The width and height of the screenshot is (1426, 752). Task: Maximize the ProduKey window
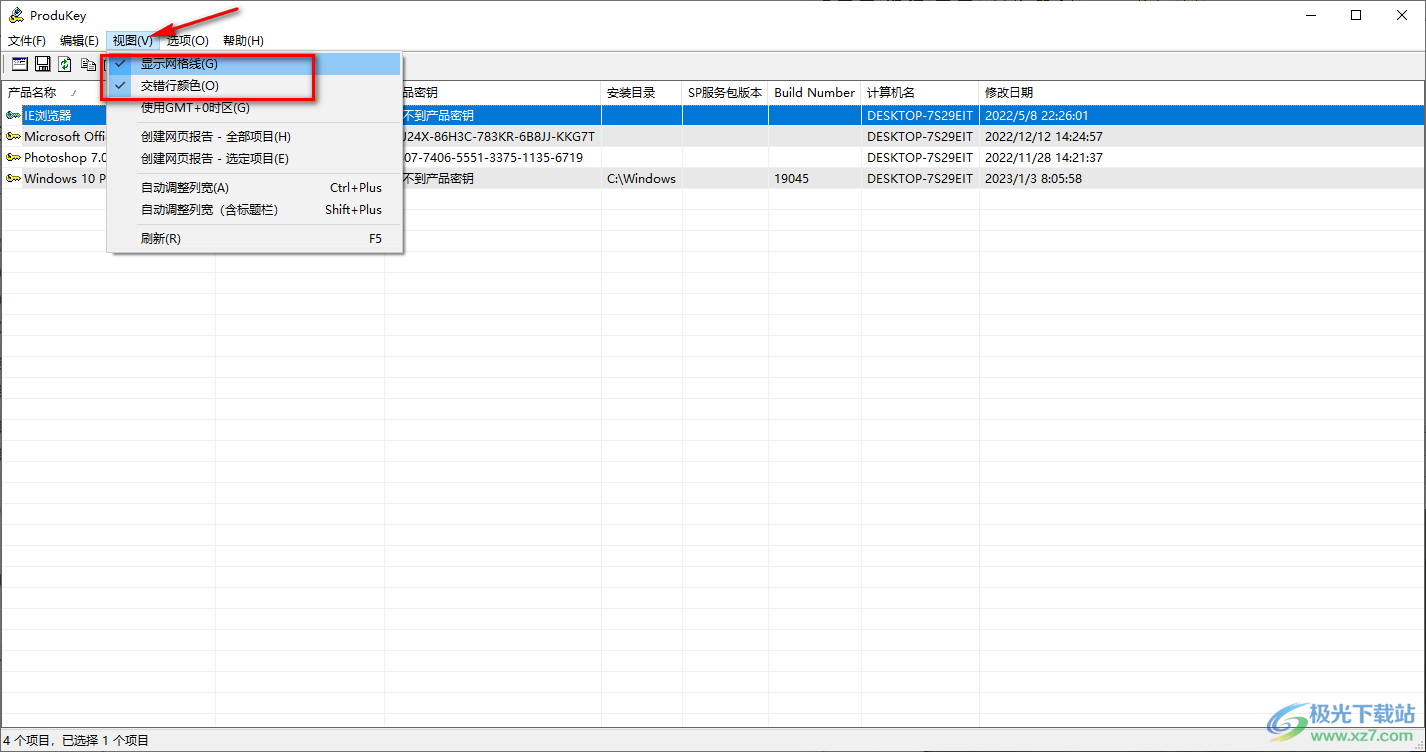coord(1356,15)
